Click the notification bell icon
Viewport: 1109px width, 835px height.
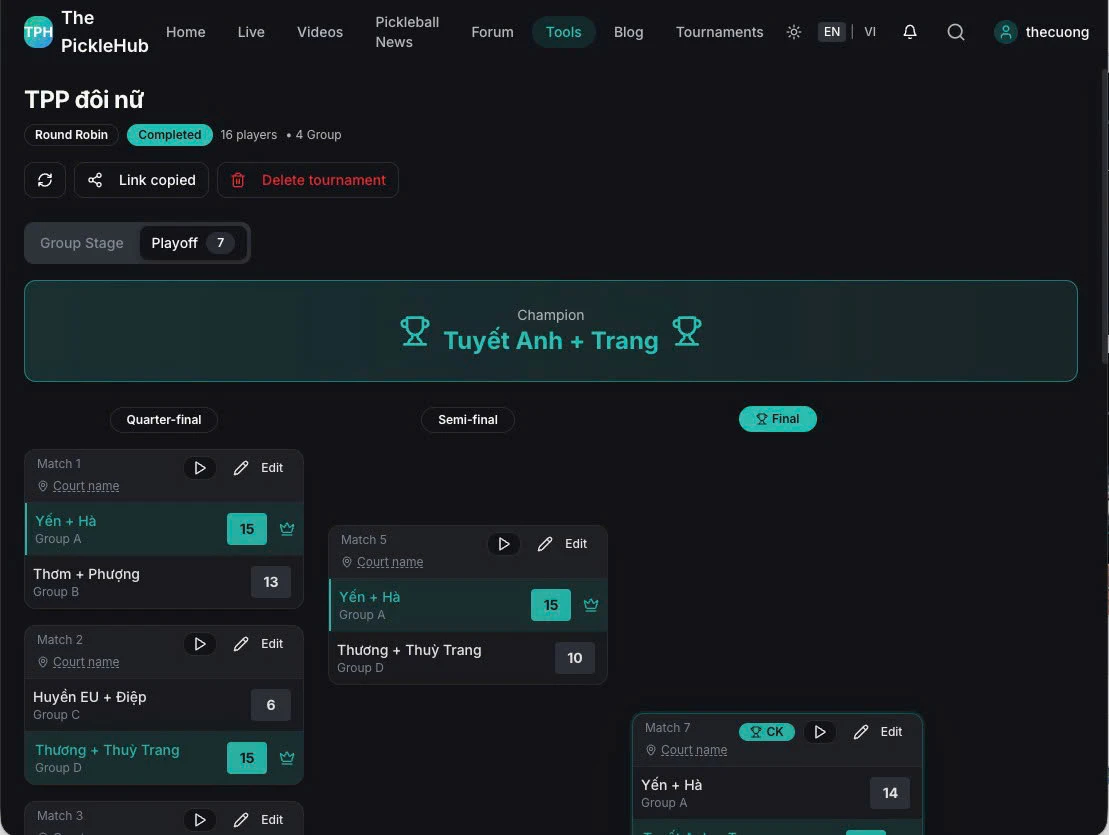click(909, 32)
